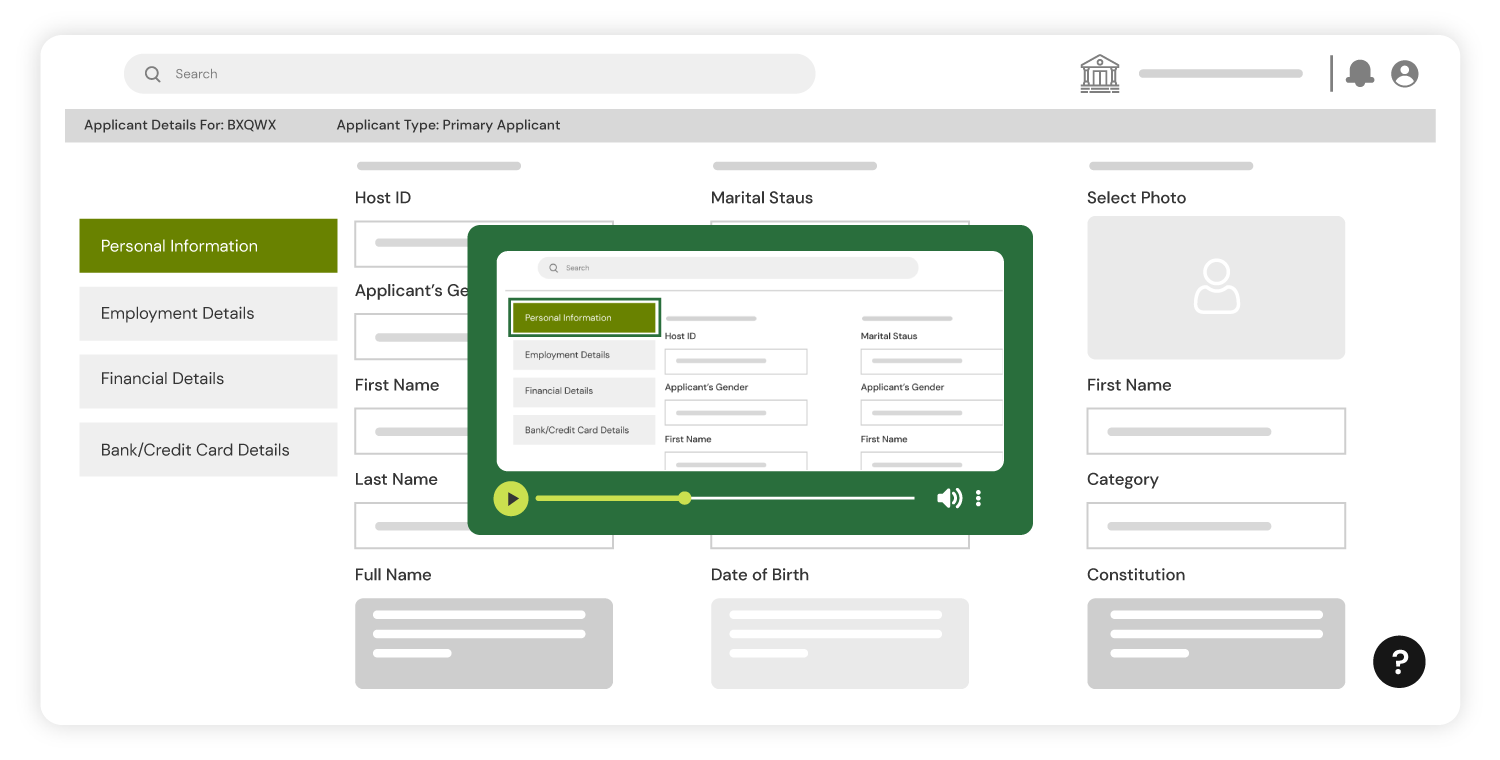Open Bank/Credit Card Details section
1500x760 pixels.
click(x=208, y=449)
